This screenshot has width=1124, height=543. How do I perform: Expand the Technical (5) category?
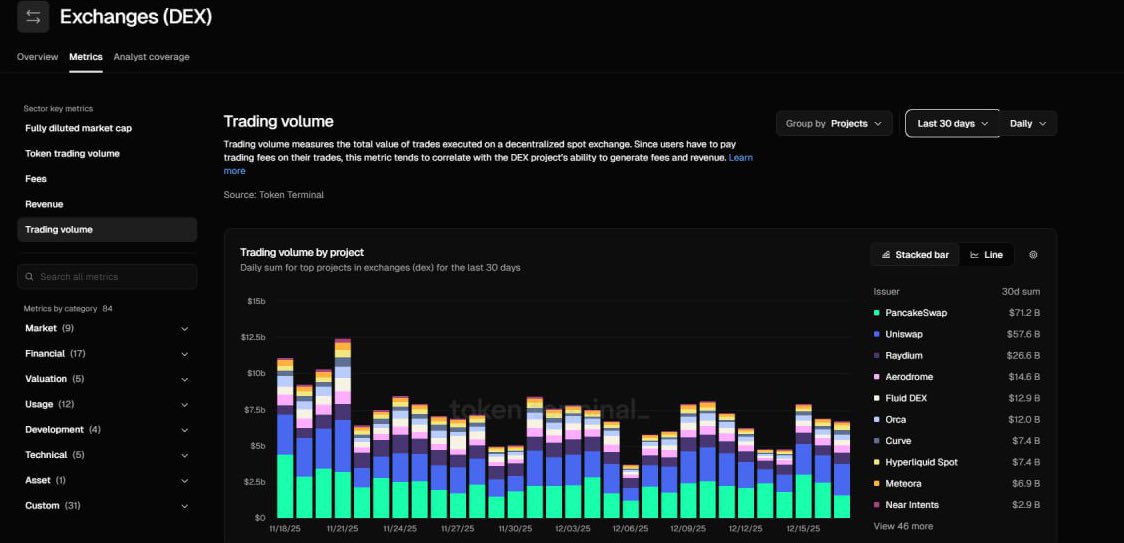click(x=107, y=455)
